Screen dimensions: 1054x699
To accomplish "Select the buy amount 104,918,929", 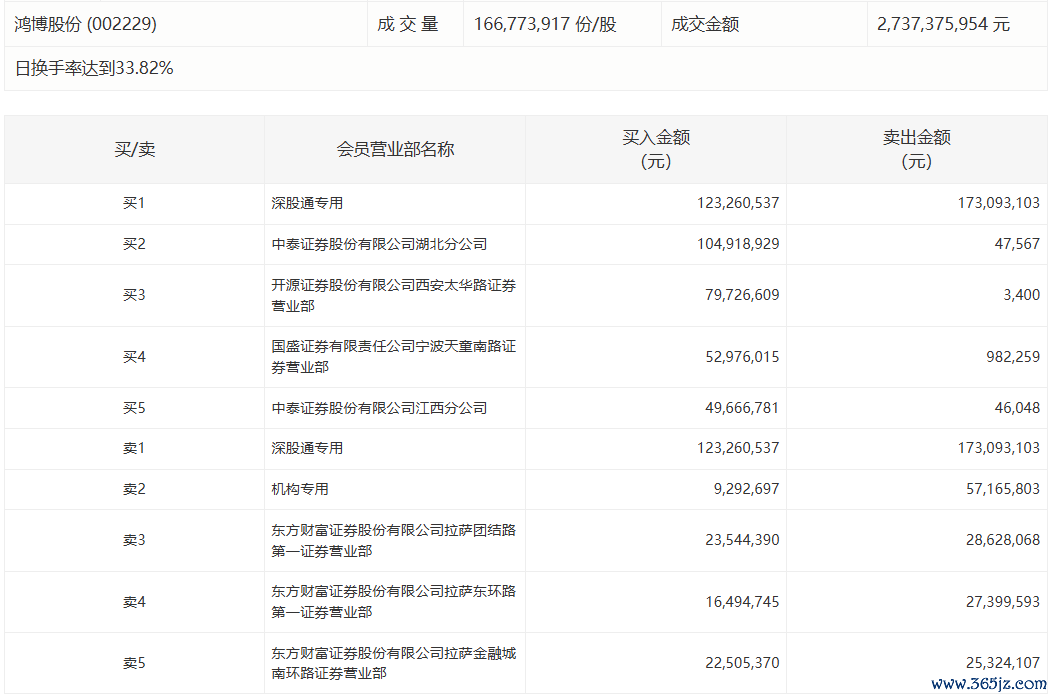I will [738, 244].
